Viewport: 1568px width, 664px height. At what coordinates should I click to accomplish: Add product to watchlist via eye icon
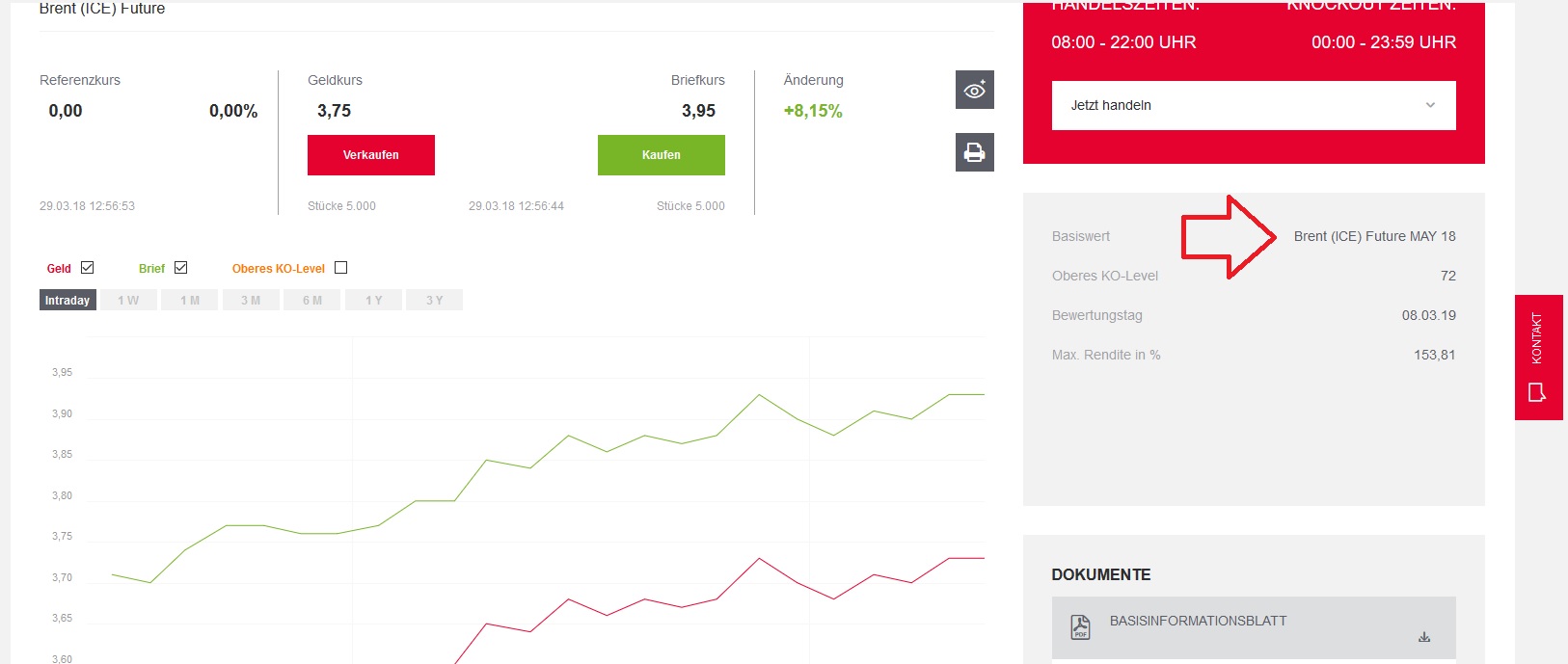click(974, 90)
